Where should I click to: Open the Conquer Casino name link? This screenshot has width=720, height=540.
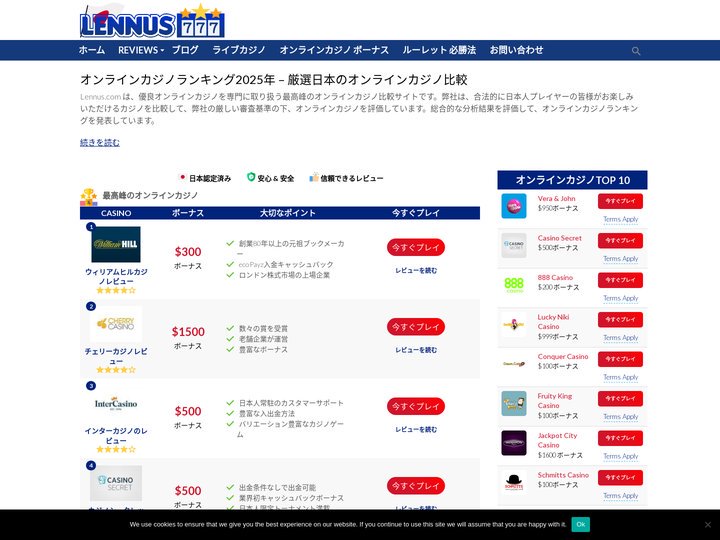coord(563,356)
